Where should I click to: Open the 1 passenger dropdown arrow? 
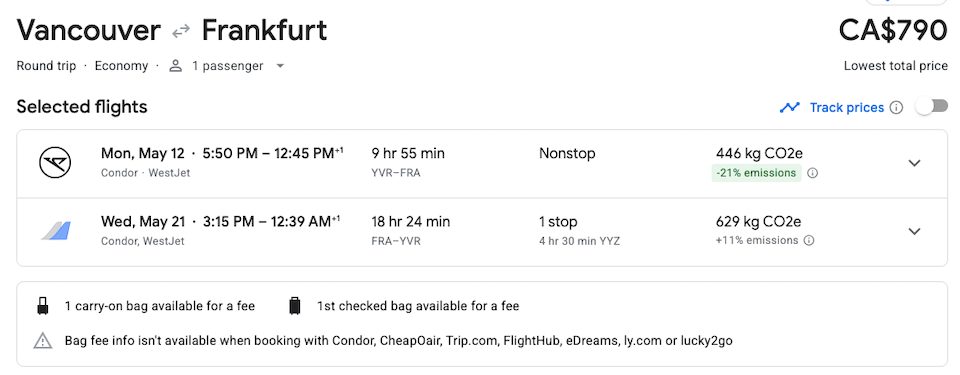280,66
